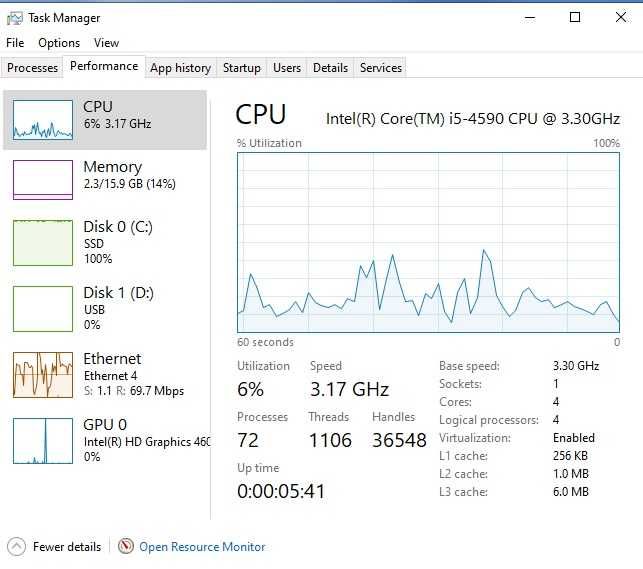The height and width of the screenshot is (569, 643).
Task: Open the File menu
Action: pos(15,43)
